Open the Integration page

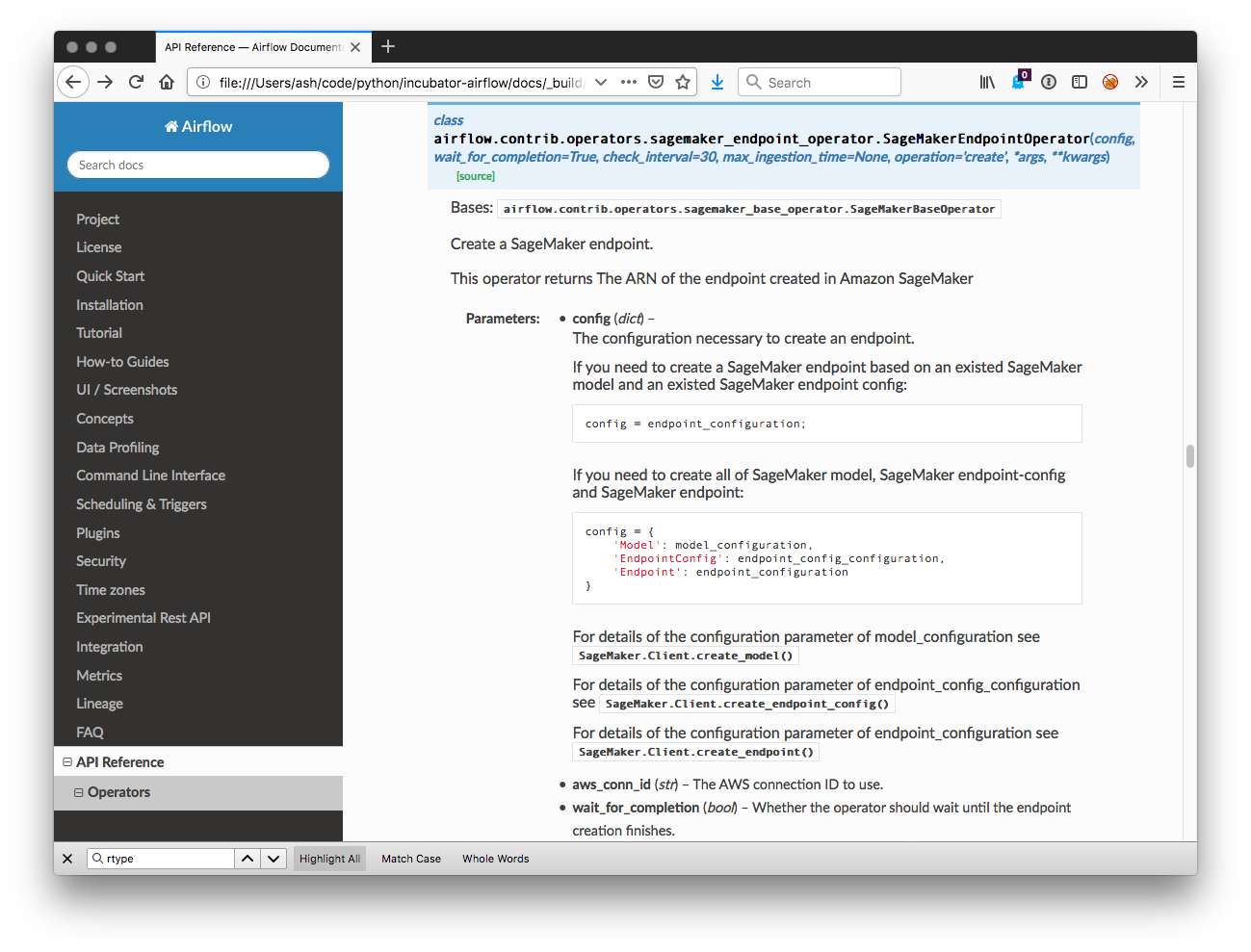click(x=110, y=647)
